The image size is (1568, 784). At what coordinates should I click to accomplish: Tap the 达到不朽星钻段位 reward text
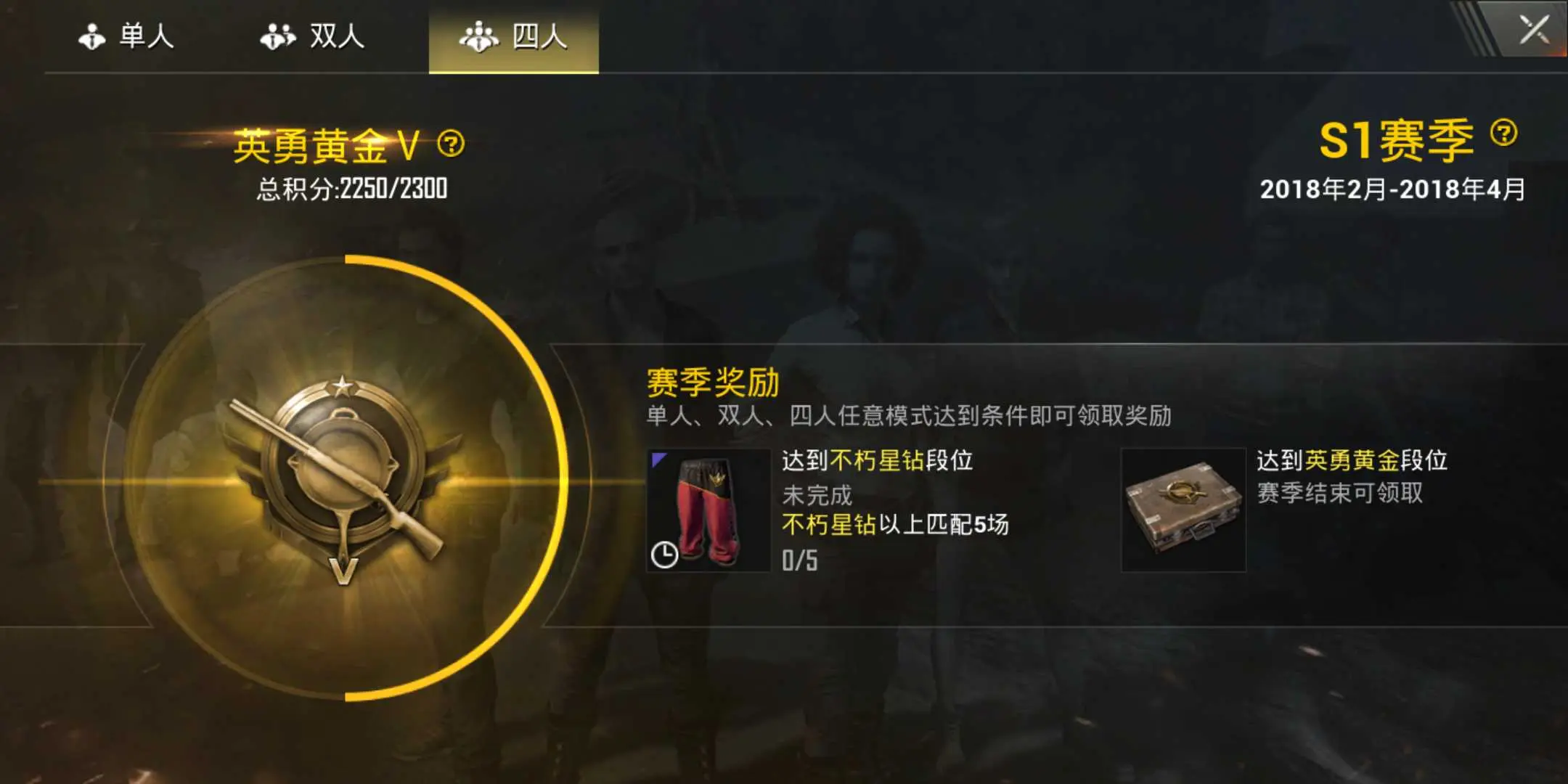point(878,460)
